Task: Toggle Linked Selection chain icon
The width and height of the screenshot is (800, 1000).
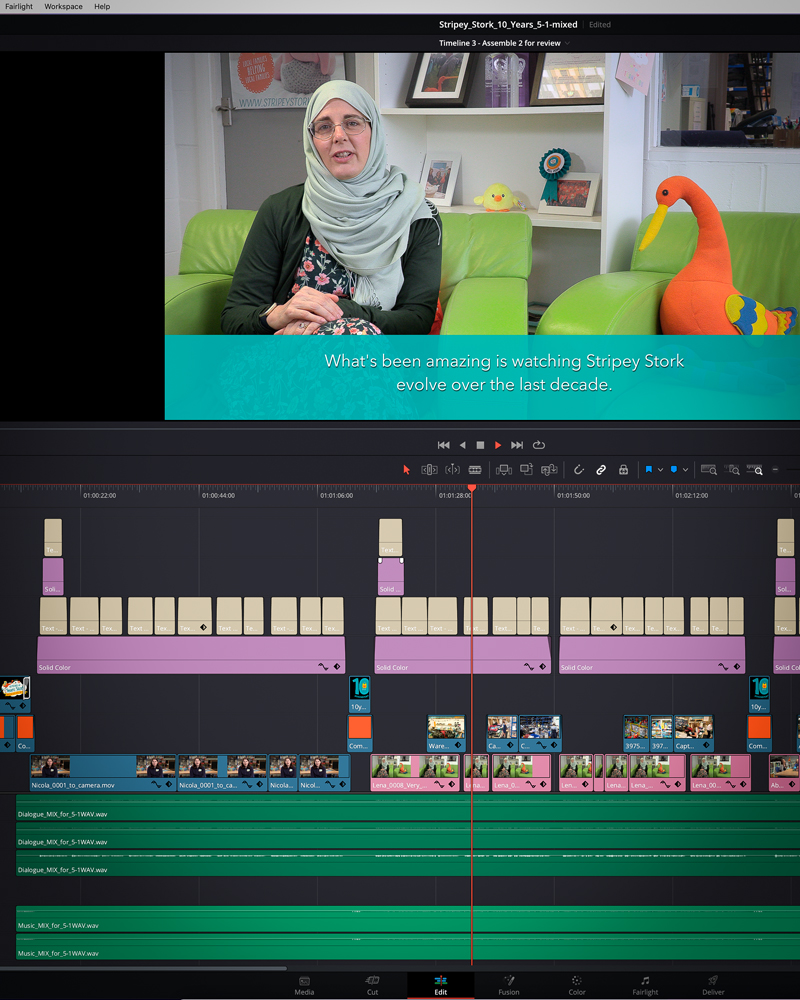Action: click(601, 470)
